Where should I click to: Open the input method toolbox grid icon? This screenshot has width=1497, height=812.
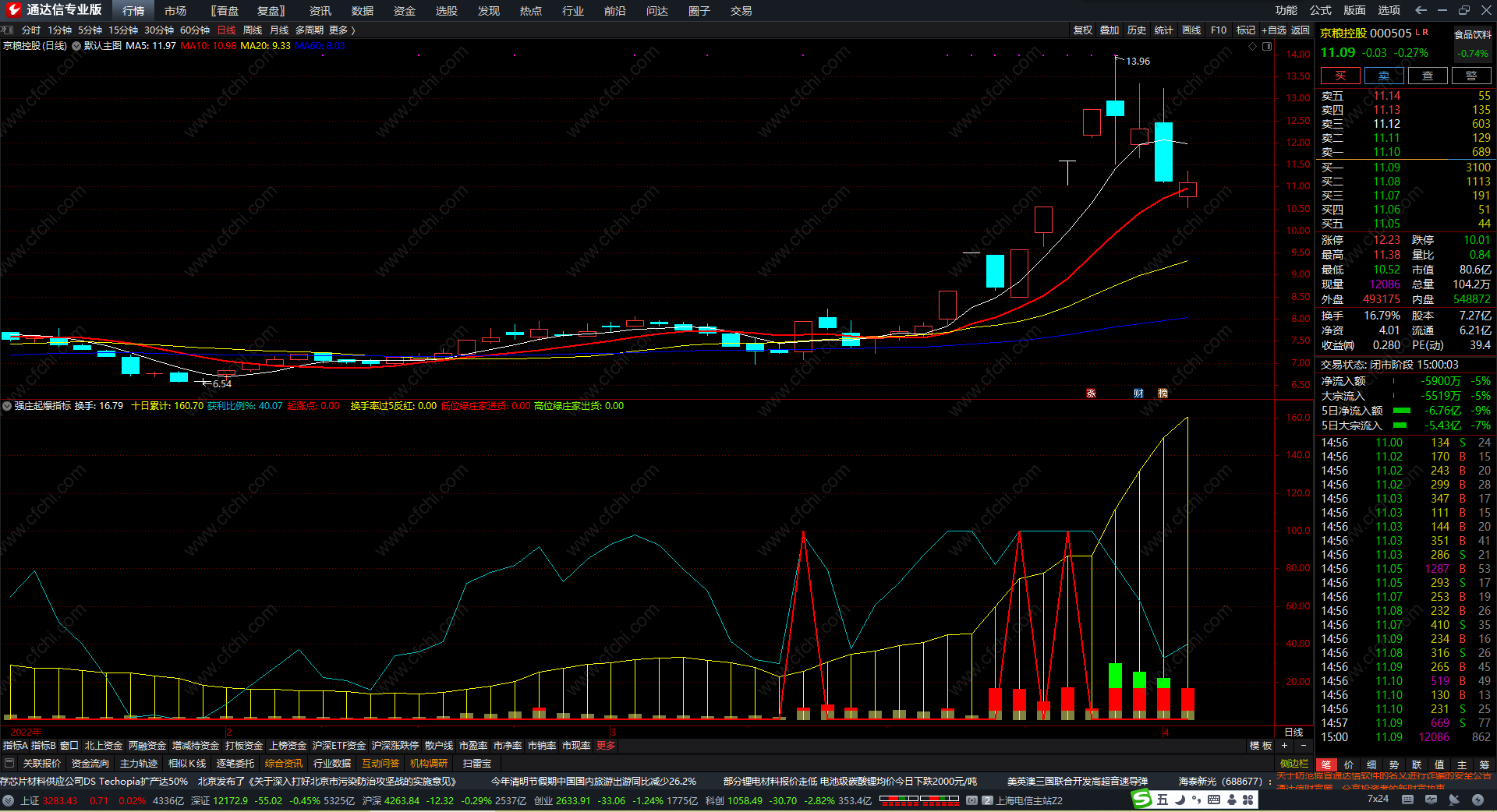(1248, 800)
